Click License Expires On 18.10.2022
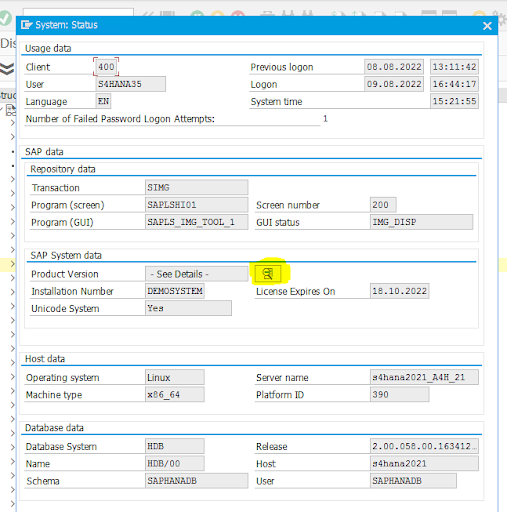The image size is (507, 512). (x=399, y=291)
